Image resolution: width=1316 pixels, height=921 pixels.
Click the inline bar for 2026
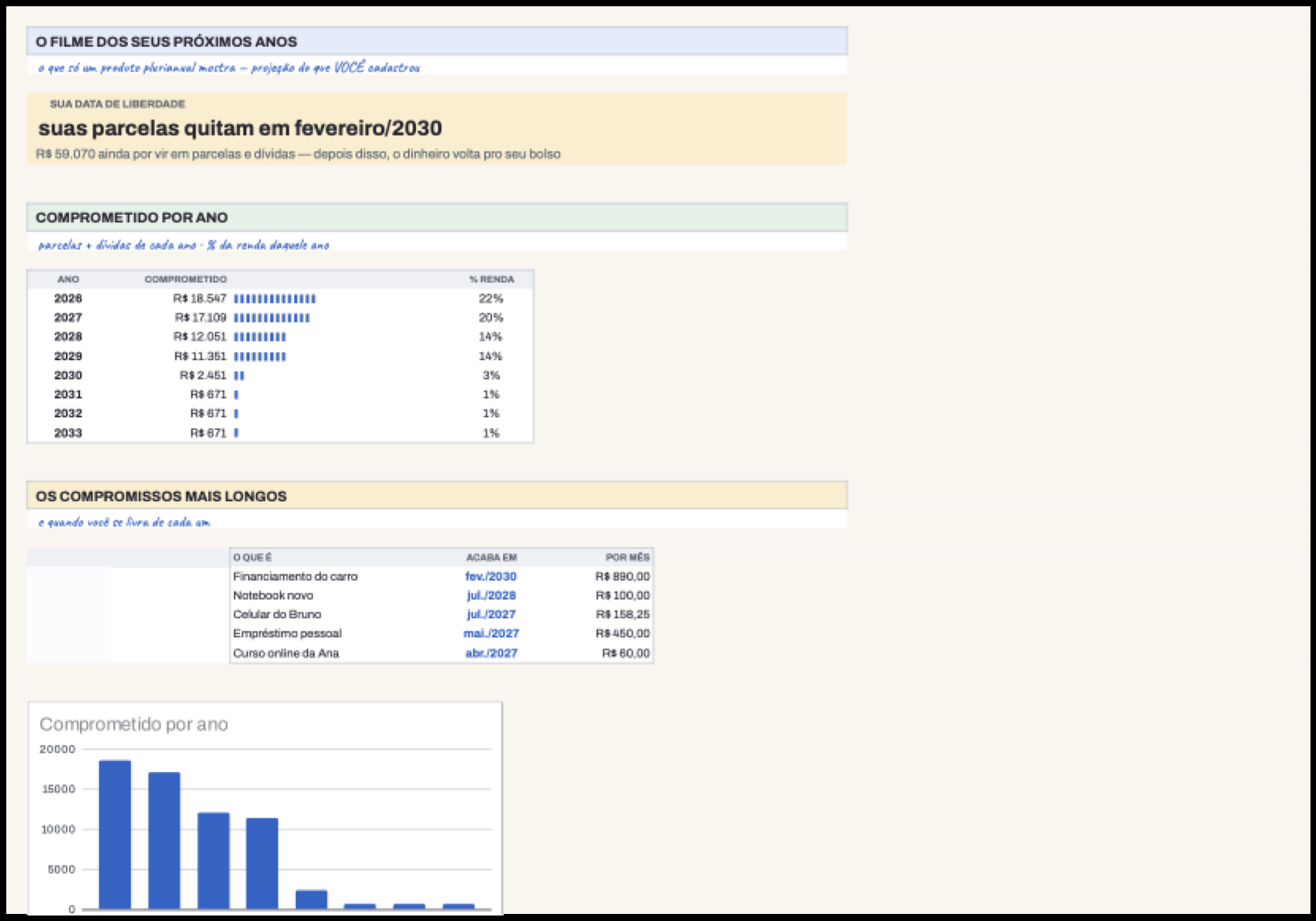click(x=275, y=299)
